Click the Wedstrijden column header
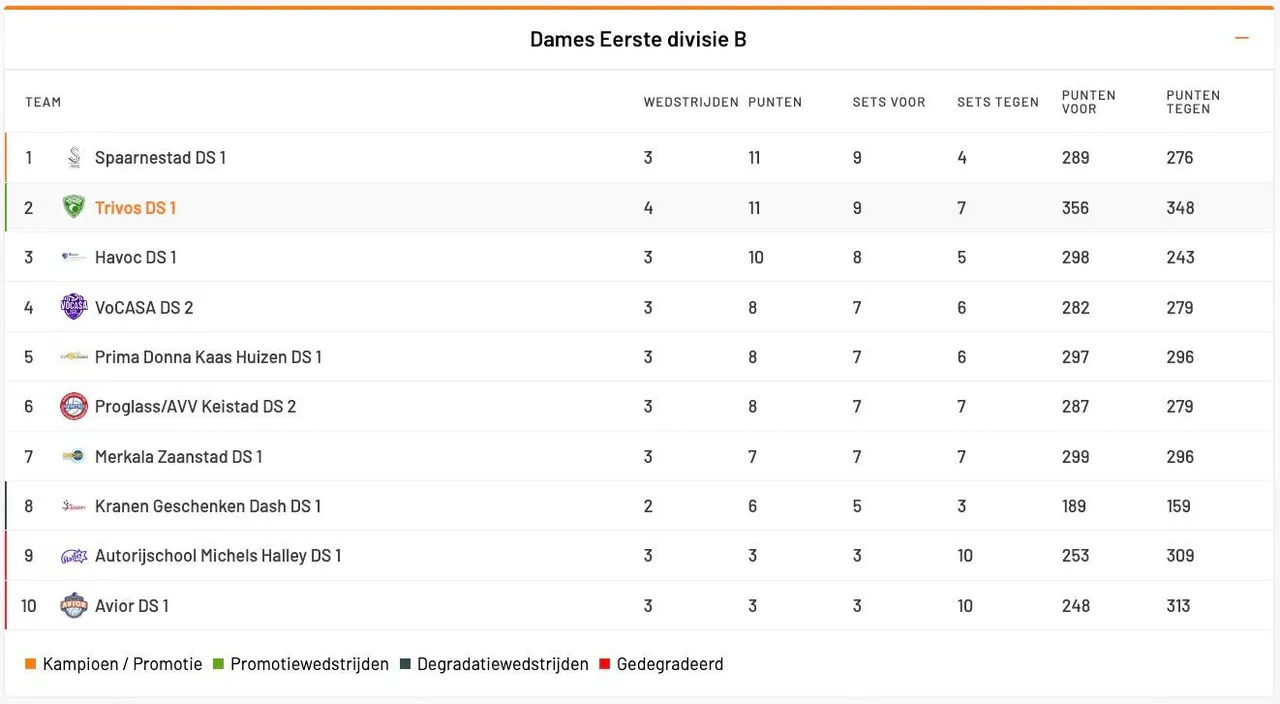The height and width of the screenshot is (704, 1280). 691,102
